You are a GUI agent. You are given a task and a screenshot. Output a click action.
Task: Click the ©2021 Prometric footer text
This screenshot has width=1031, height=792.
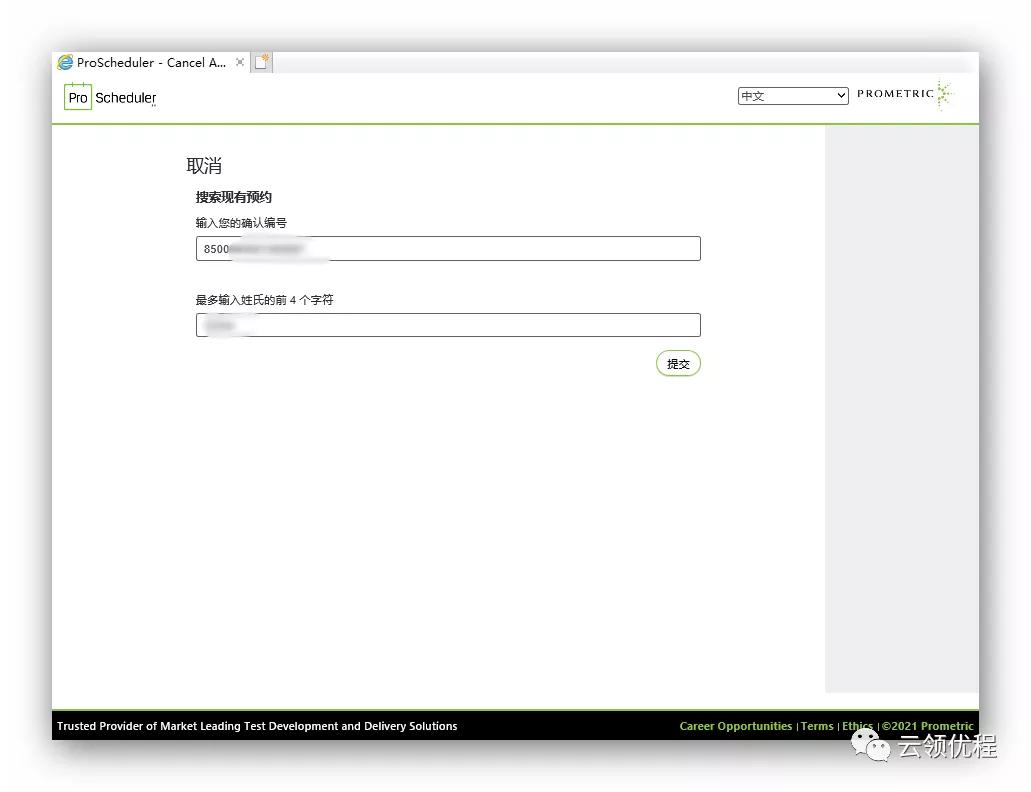[x=927, y=726]
